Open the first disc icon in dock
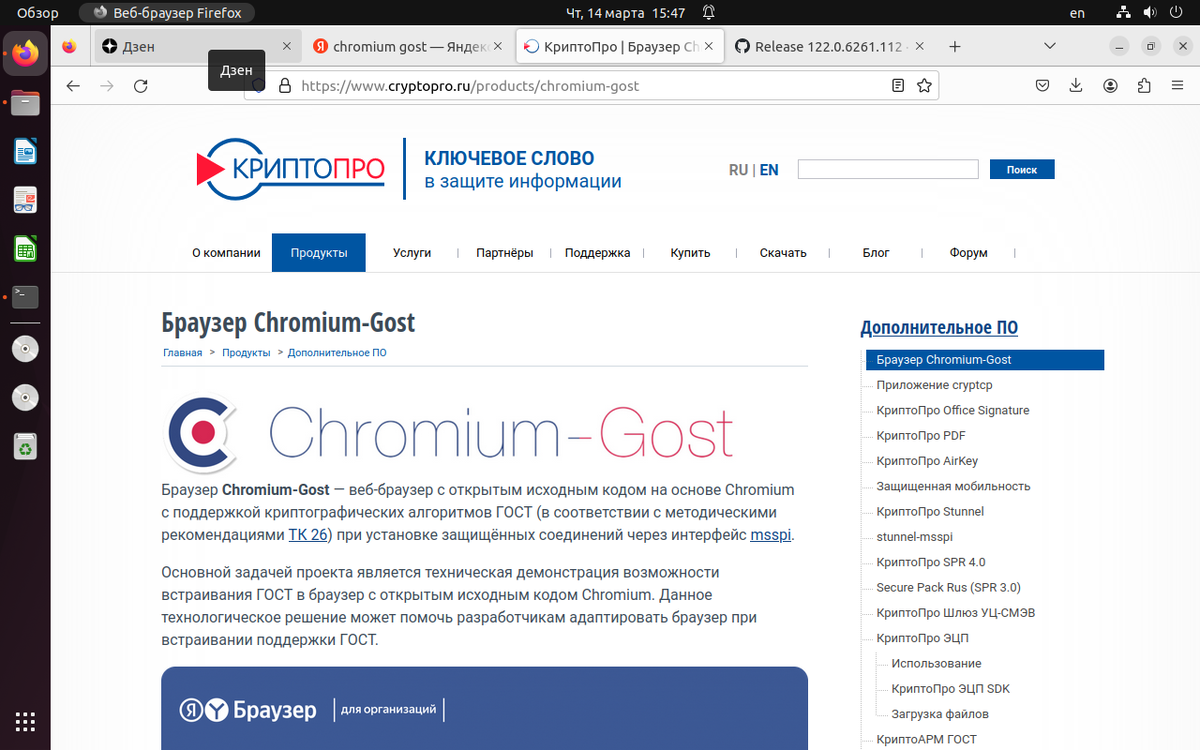Image resolution: width=1200 pixels, height=750 pixels. click(25, 349)
